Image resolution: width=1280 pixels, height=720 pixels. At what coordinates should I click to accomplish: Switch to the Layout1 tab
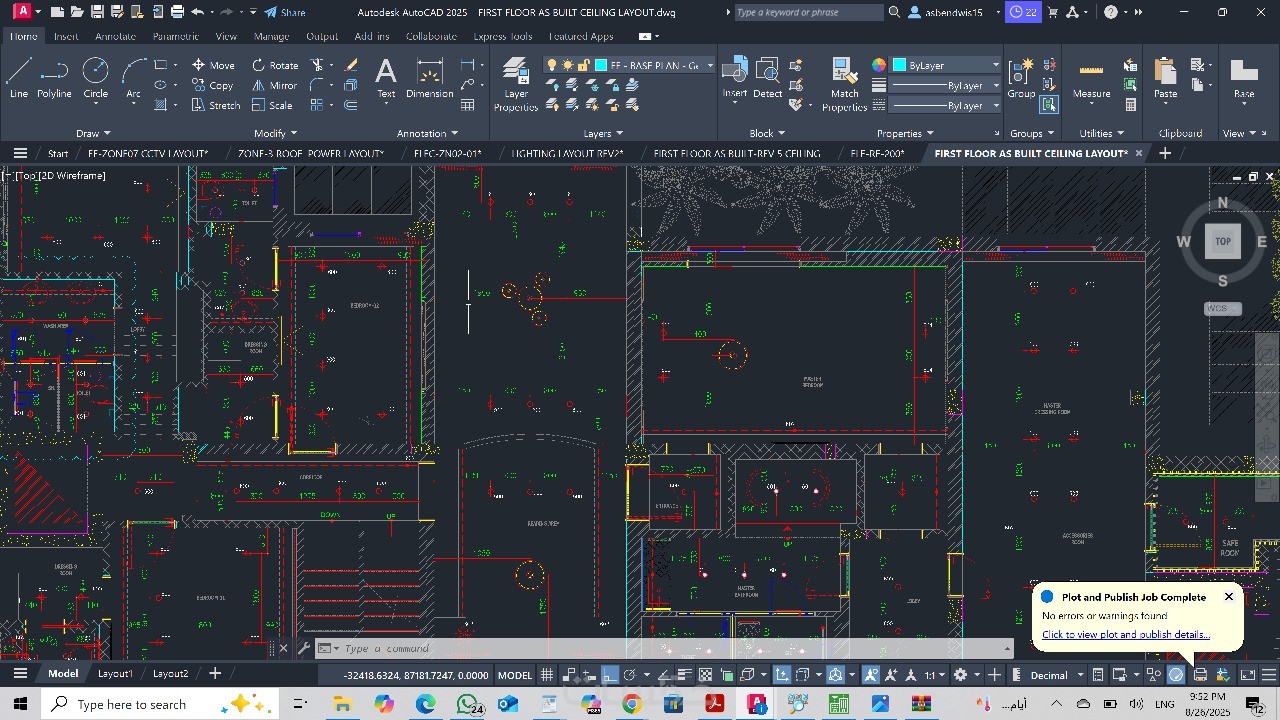point(115,673)
